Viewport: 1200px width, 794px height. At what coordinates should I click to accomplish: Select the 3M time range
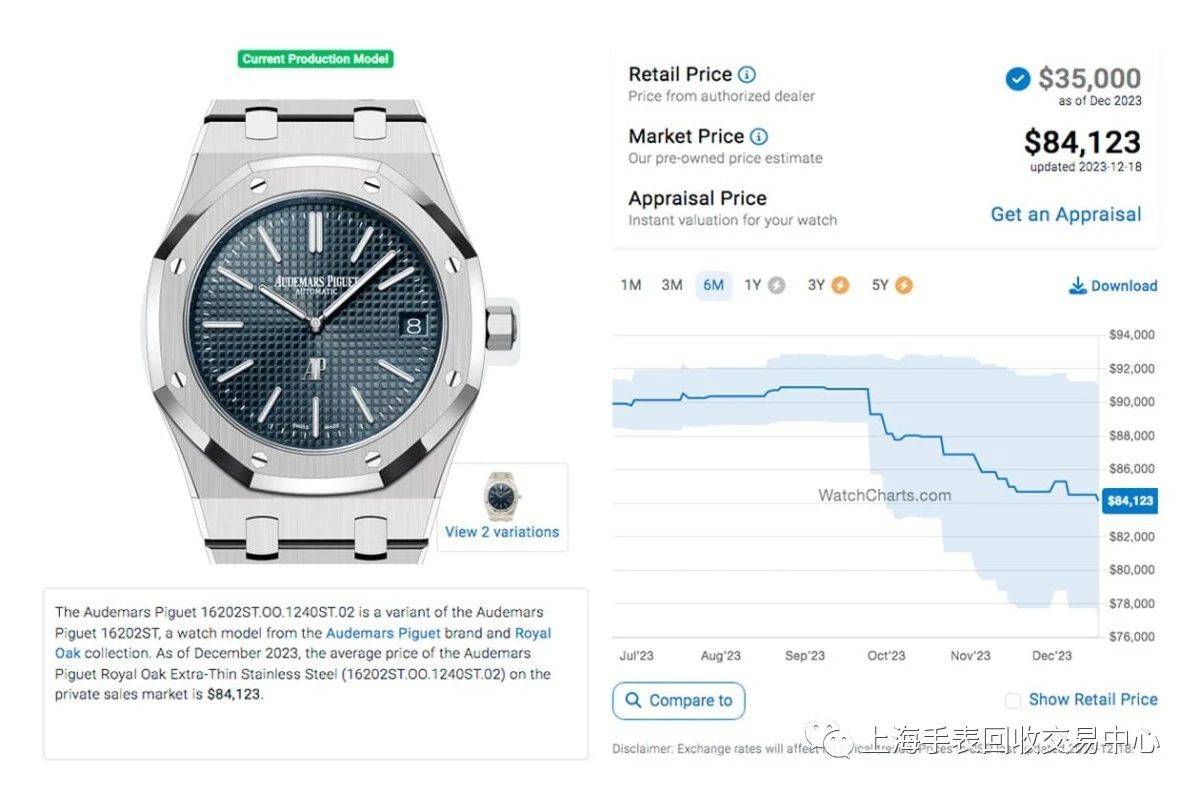coord(672,285)
